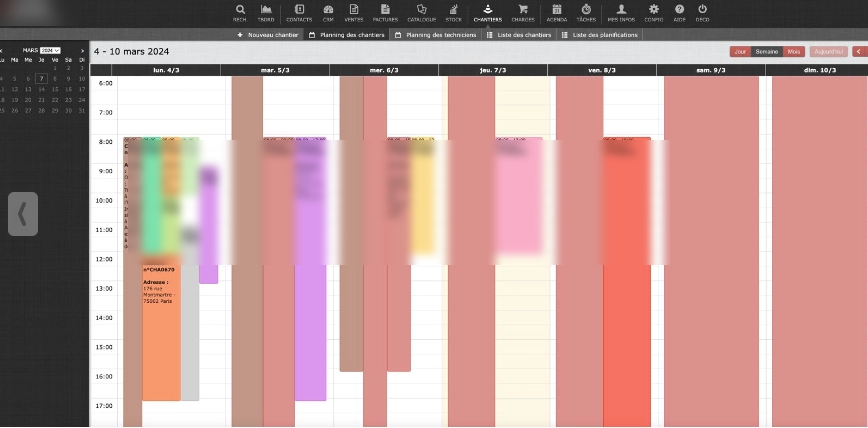The image size is (868, 428).
Task: Open the VENTES document icon
Action: [x=354, y=13]
